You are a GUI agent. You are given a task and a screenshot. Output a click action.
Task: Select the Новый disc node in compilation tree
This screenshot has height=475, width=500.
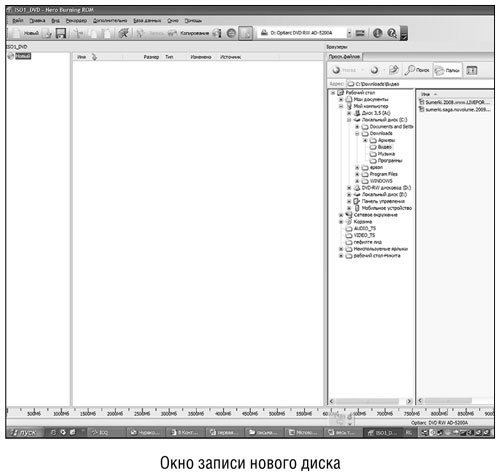(23, 56)
